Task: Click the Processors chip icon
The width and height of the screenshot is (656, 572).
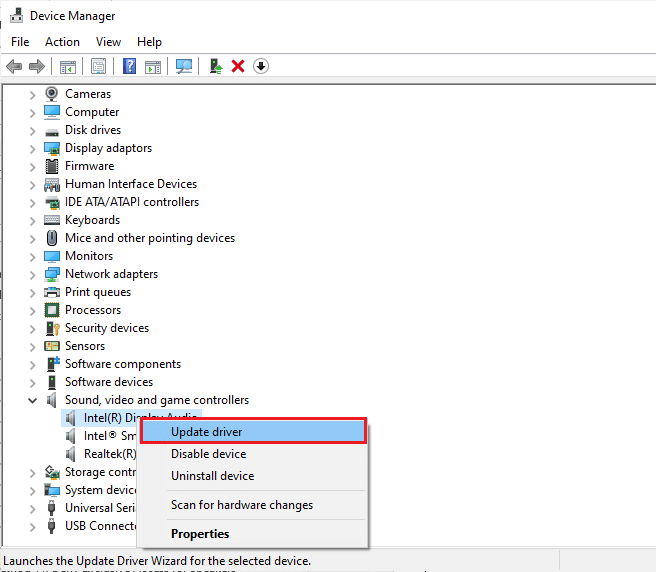Action: point(51,310)
